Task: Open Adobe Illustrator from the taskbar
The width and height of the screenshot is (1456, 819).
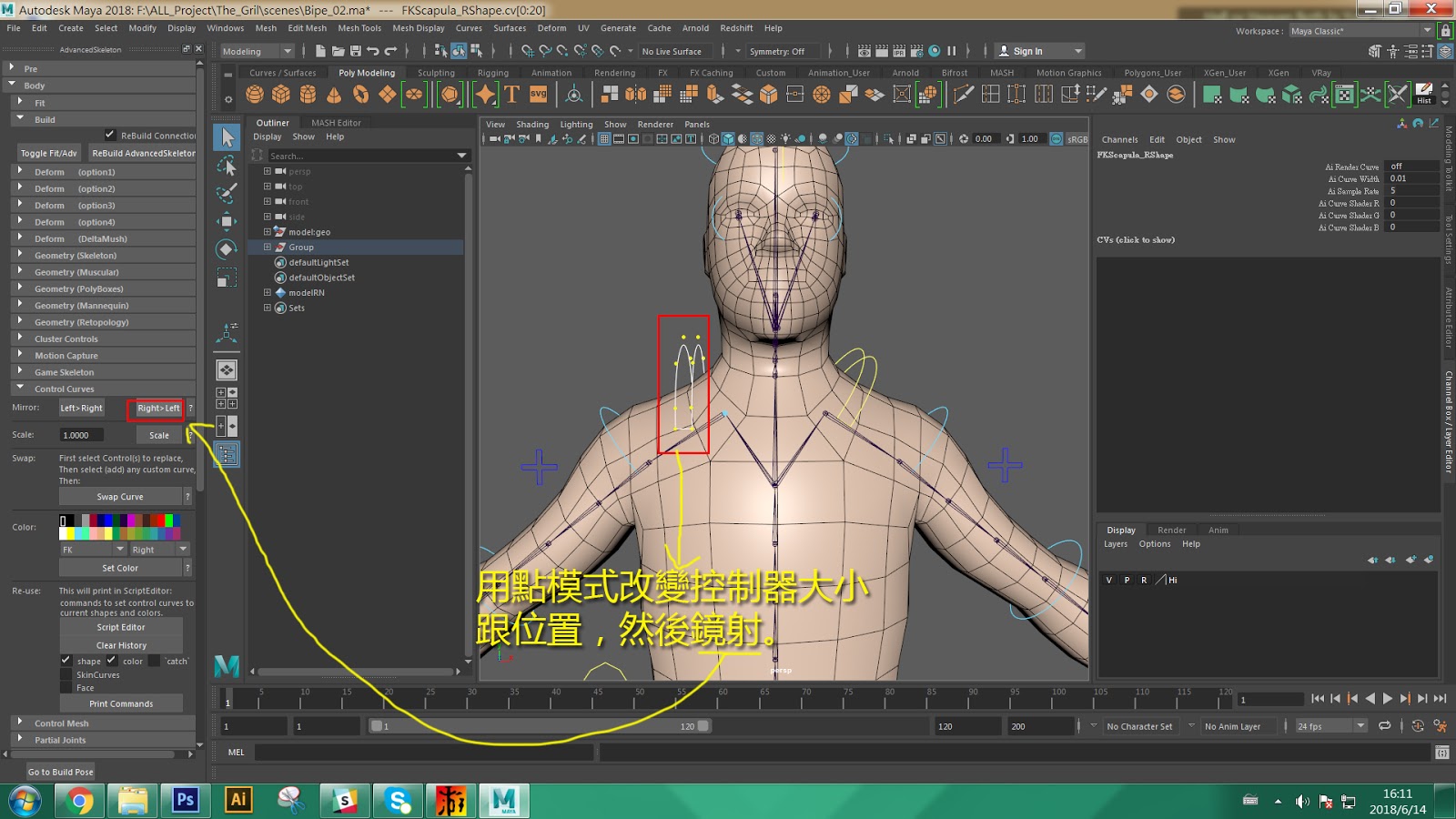Action: [x=238, y=801]
